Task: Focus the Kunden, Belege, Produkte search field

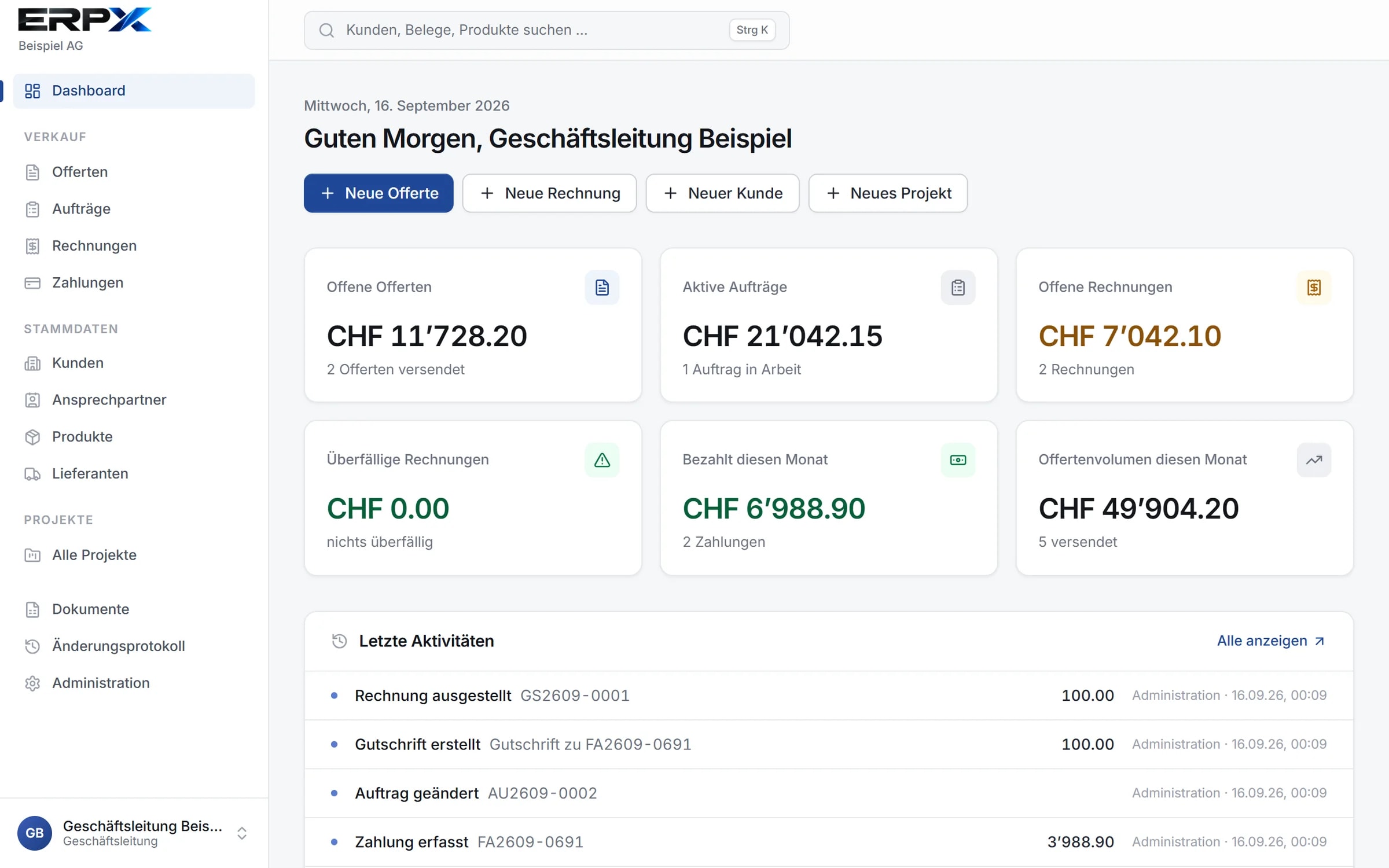Action: click(x=546, y=30)
